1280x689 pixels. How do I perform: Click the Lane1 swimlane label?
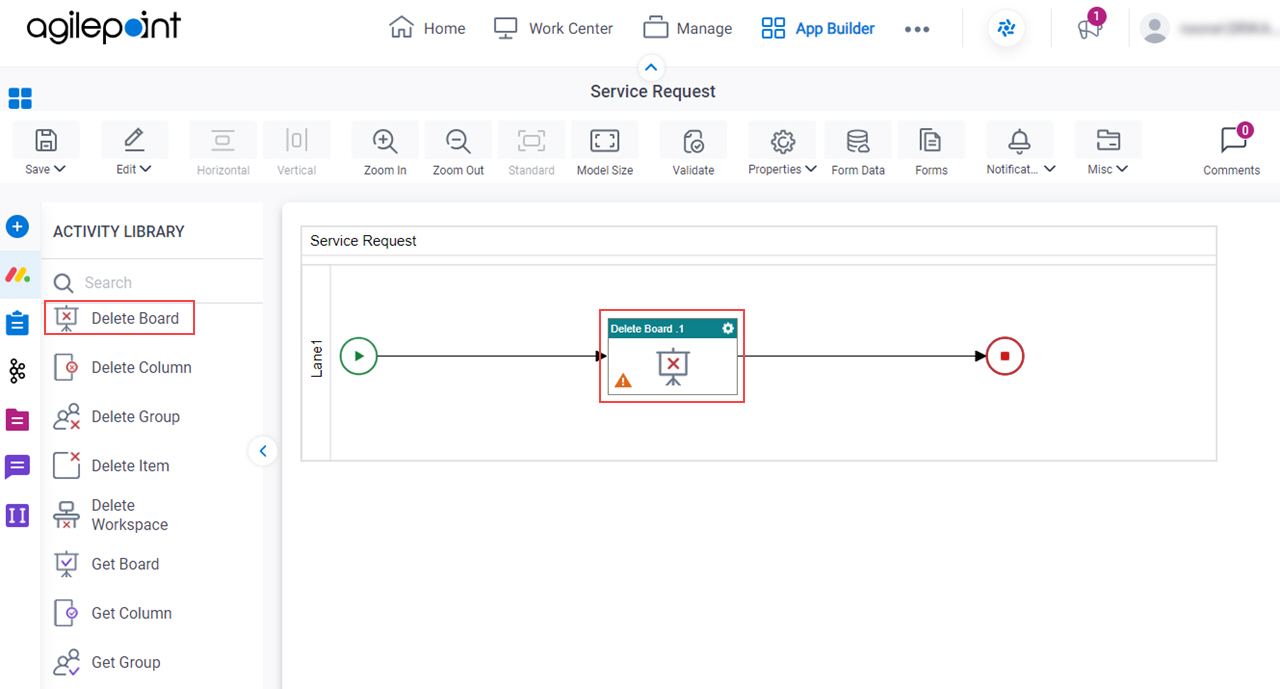[317, 358]
